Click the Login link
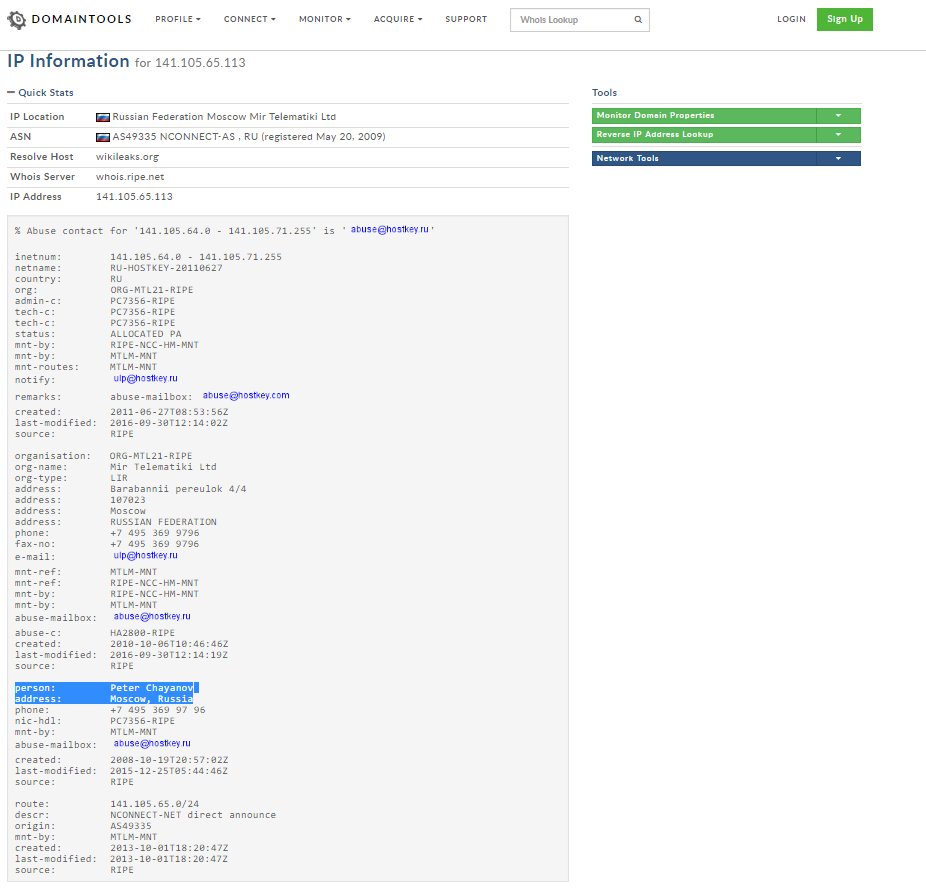 (791, 19)
